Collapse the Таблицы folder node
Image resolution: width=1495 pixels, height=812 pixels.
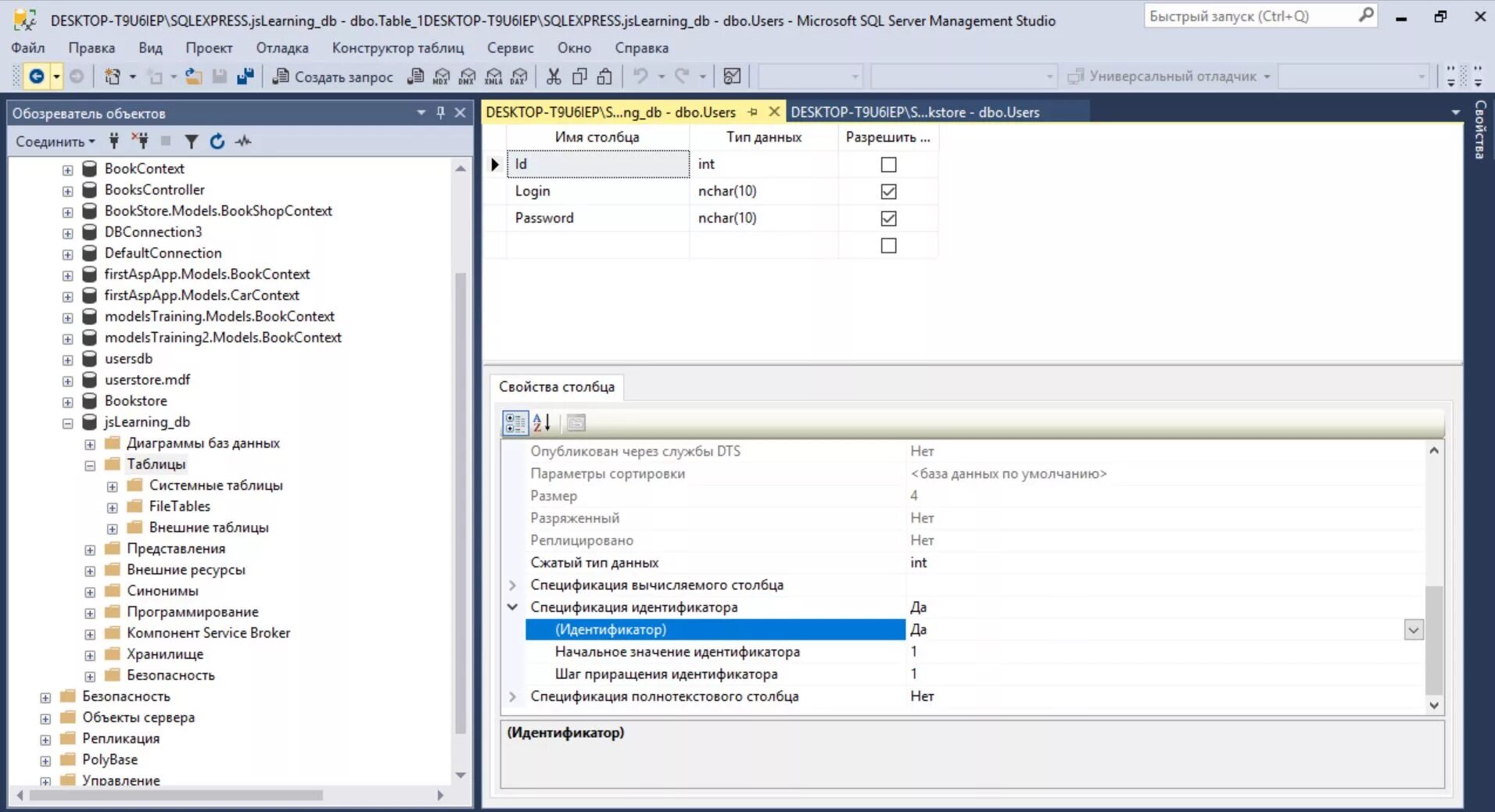(90, 465)
